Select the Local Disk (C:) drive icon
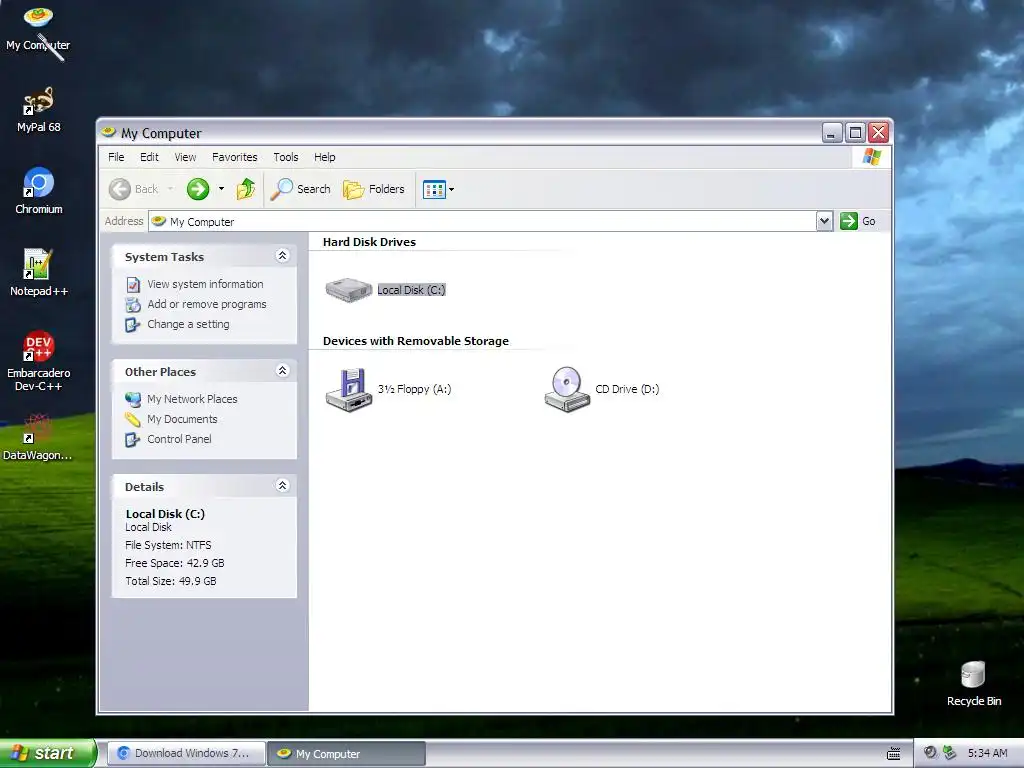The image size is (1024, 768). pos(349,289)
